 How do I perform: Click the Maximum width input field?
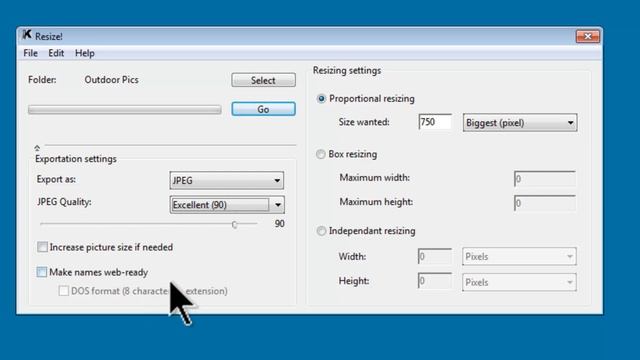545,179
